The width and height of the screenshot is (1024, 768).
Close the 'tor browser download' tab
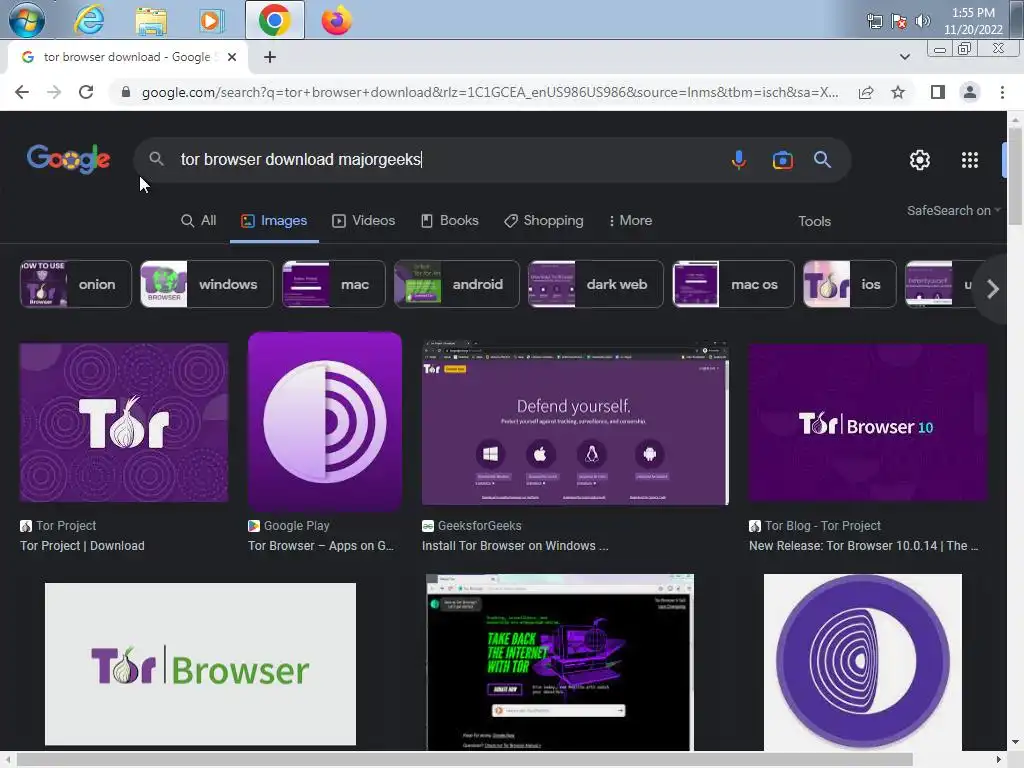click(x=231, y=57)
